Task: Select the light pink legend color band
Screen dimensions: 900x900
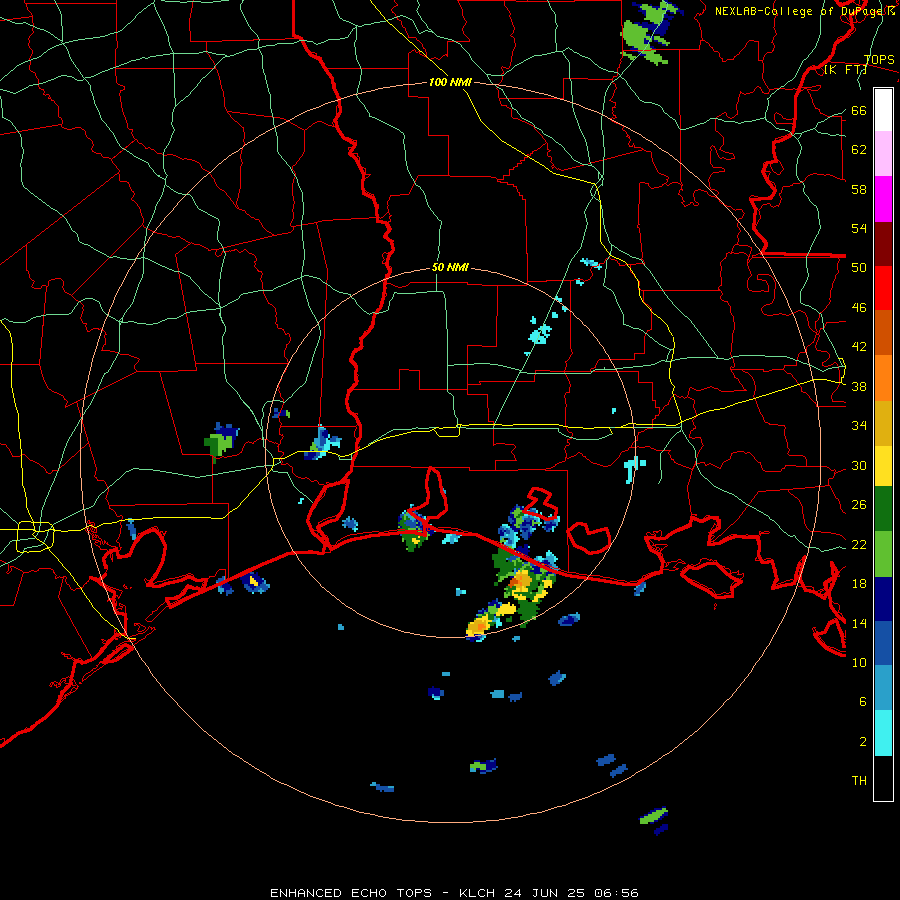Action: pos(883,153)
